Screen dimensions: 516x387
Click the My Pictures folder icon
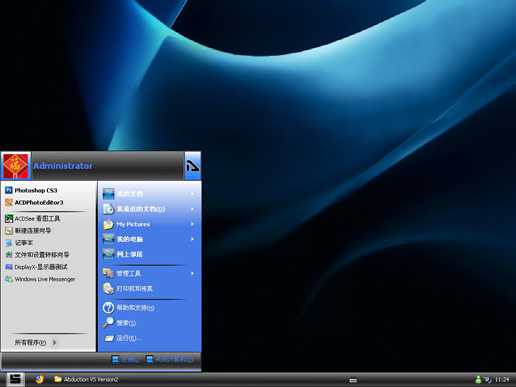(108, 224)
